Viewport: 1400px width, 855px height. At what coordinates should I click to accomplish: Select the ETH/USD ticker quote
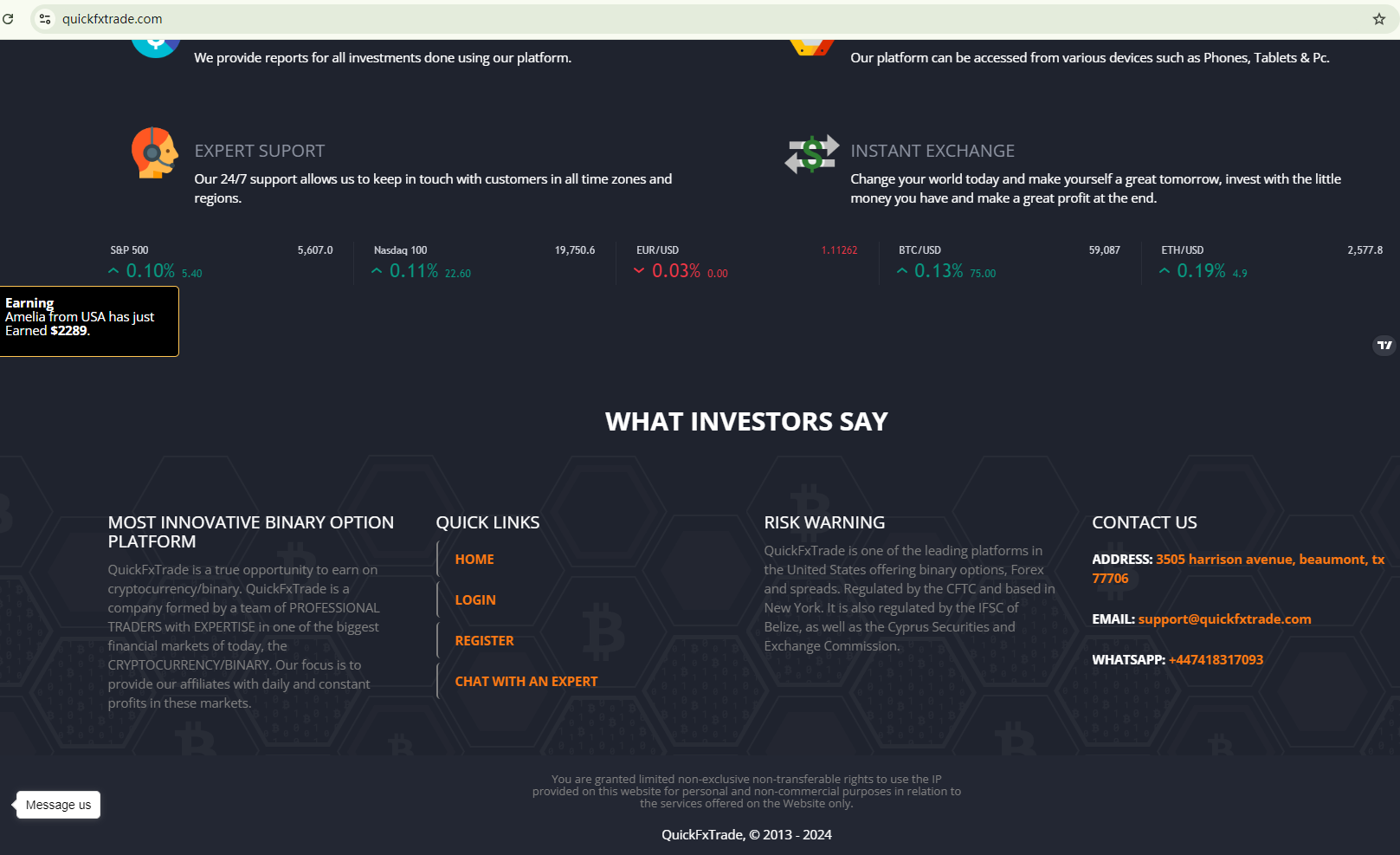pyautogui.click(x=1271, y=261)
